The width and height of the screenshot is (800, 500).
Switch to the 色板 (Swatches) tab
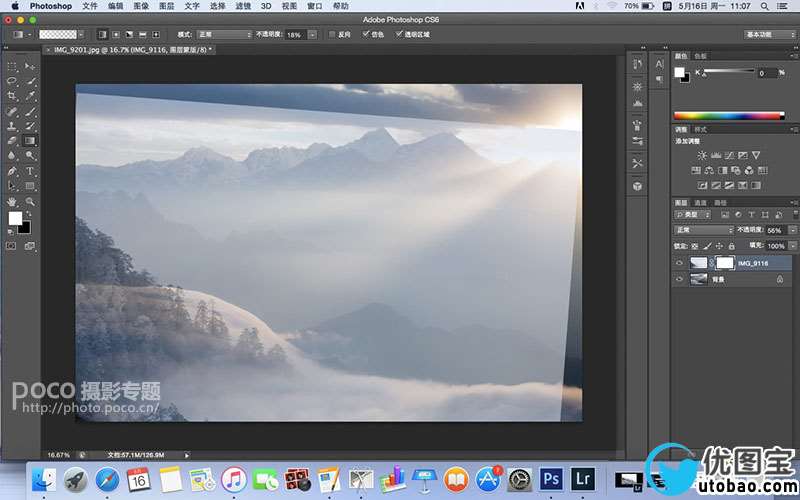coord(701,56)
